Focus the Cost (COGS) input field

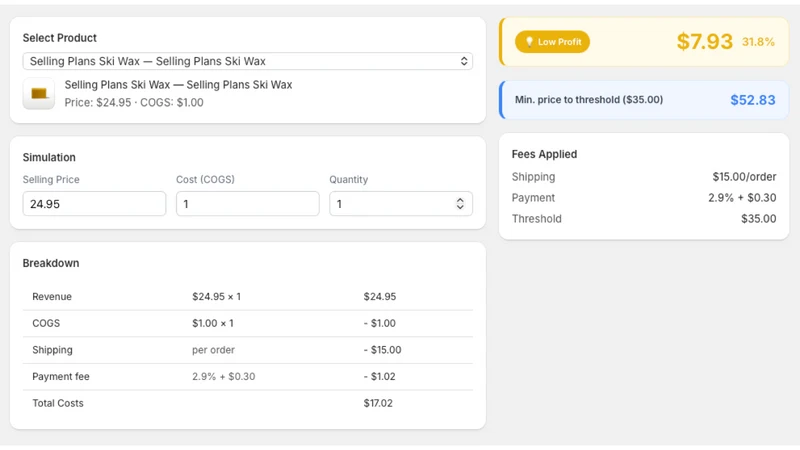click(247, 204)
